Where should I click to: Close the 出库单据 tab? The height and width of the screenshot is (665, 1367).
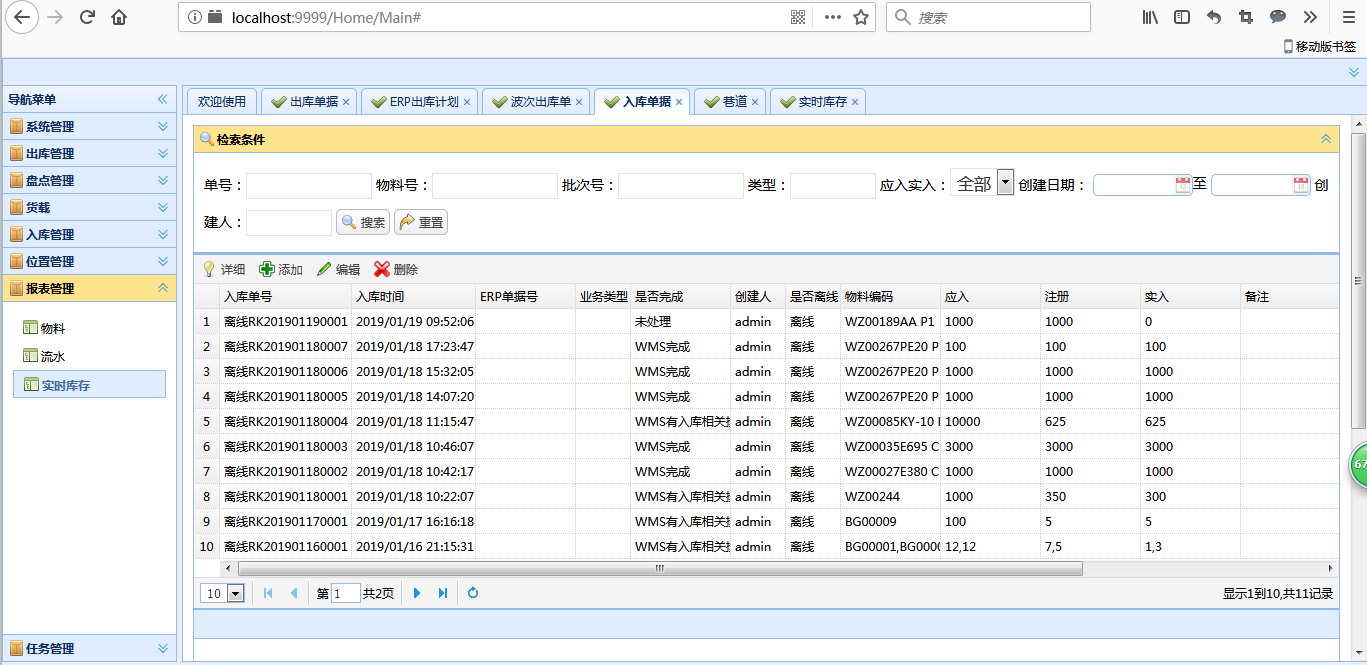346,102
